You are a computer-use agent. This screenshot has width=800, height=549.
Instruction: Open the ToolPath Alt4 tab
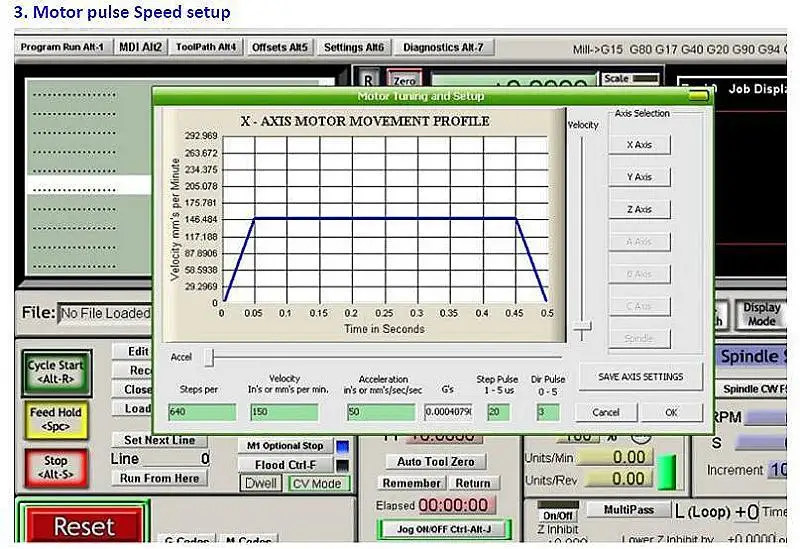206,47
